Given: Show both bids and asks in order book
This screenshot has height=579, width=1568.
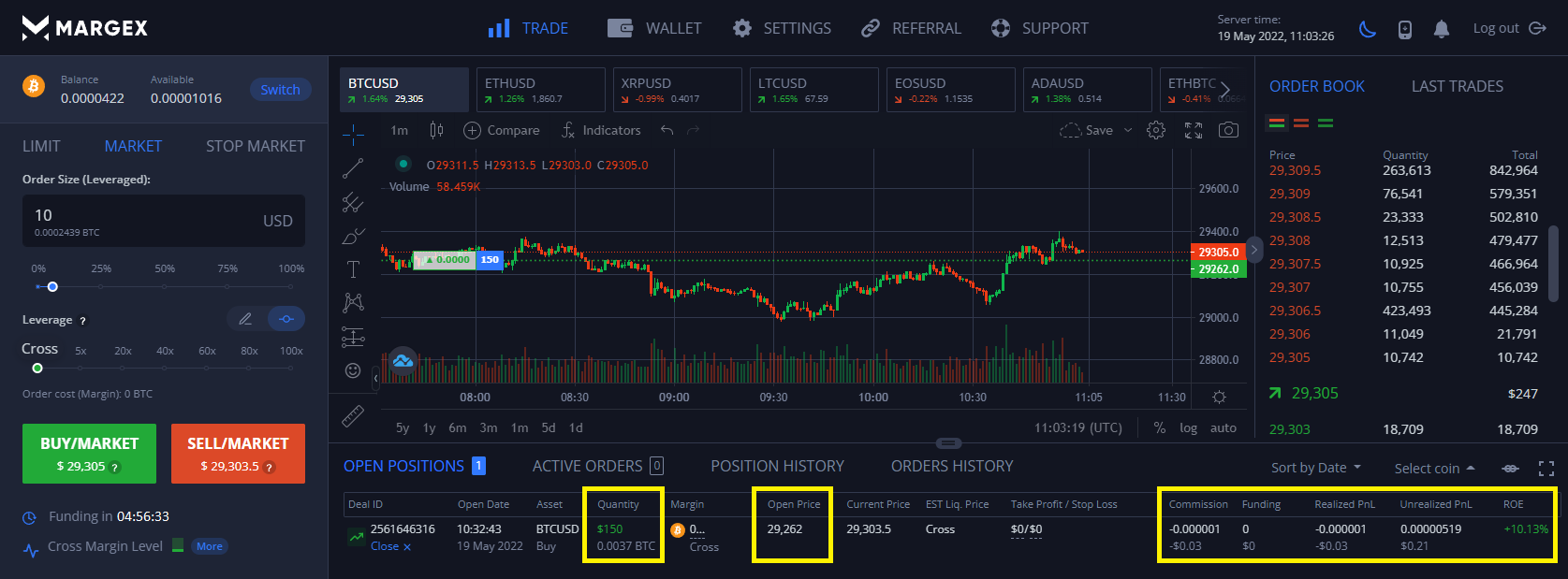Looking at the screenshot, I should pyautogui.click(x=1277, y=123).
